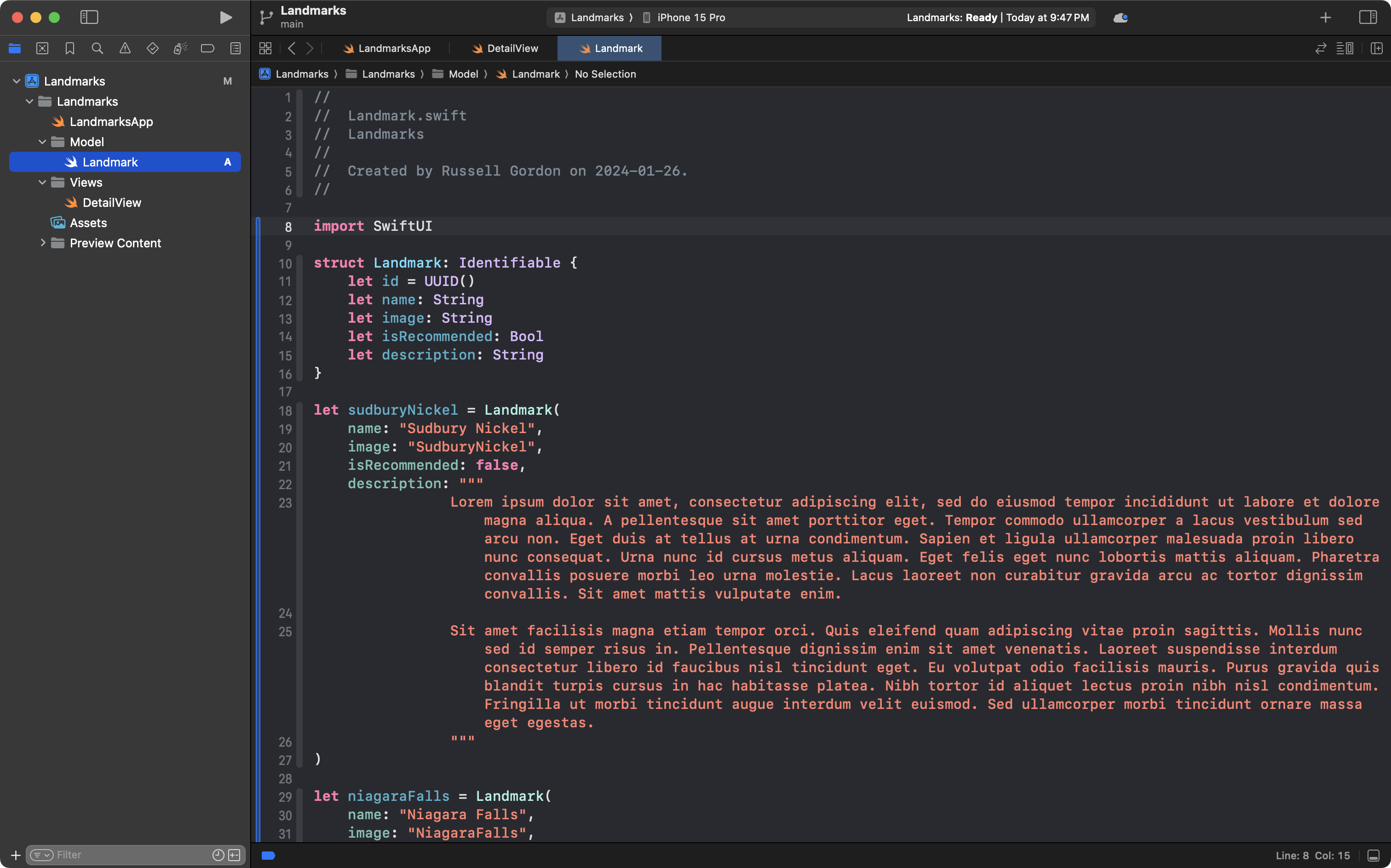Select the Debug navigator
The width and height of the screenshot is (1391, 868).
point(180,48)
